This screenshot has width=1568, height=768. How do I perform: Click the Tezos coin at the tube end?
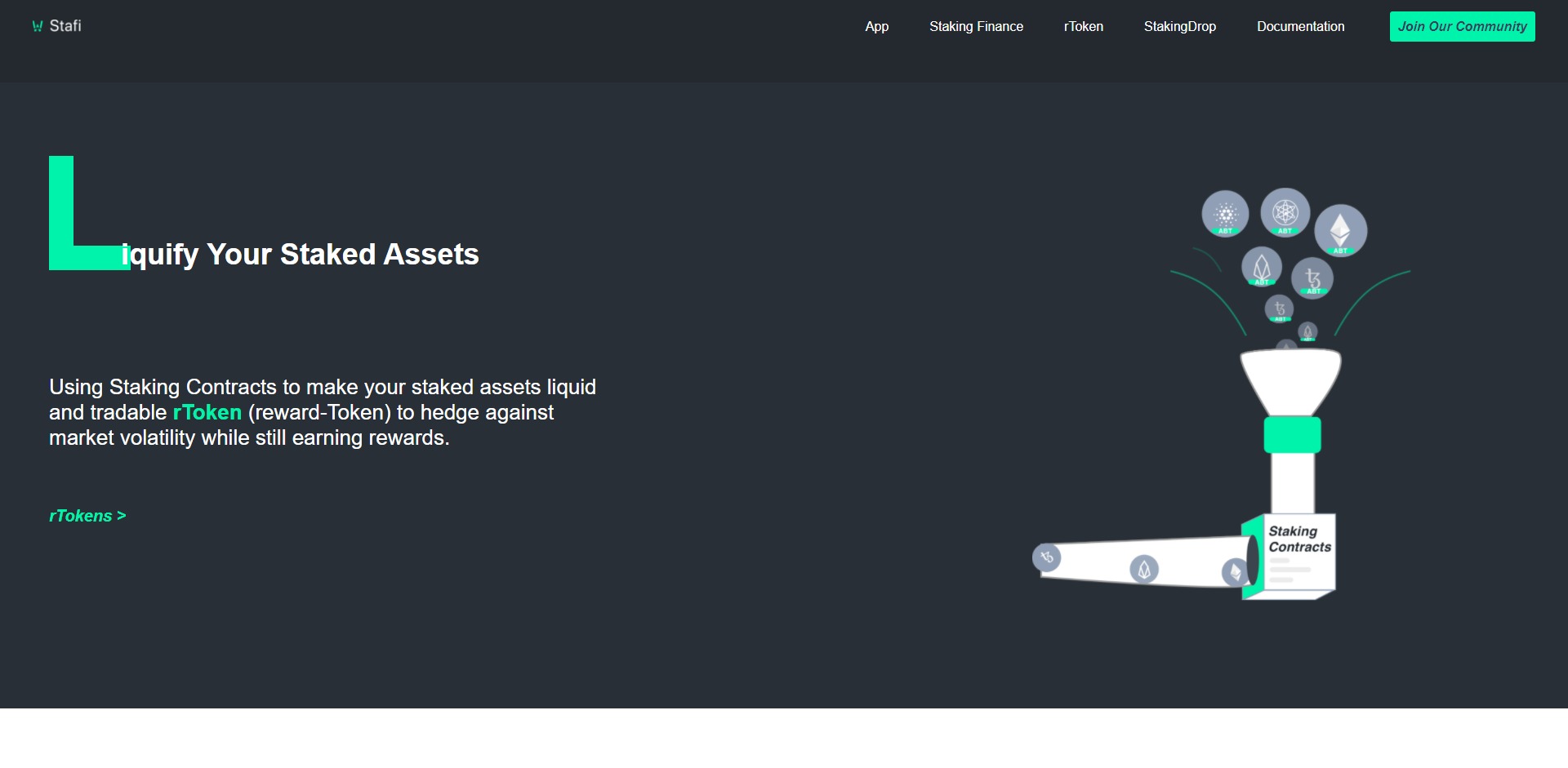[1046, 557]
